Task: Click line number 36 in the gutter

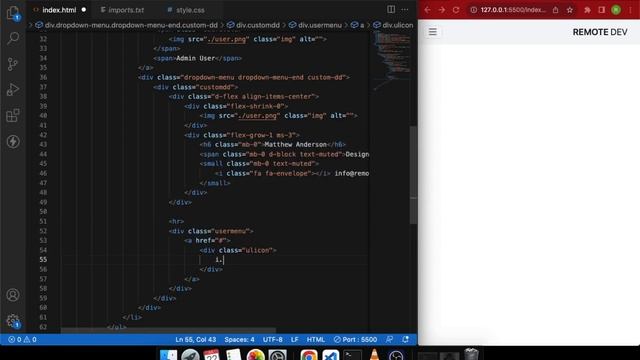Action: 43,77
